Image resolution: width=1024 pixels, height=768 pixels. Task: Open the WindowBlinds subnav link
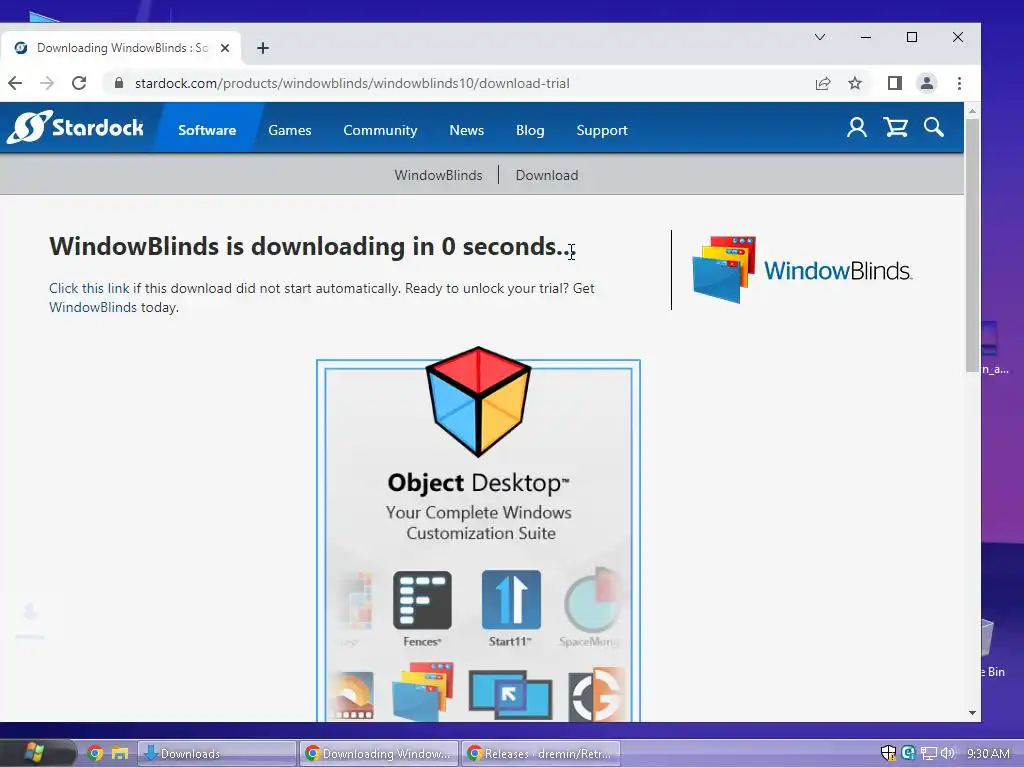click(x=438, y=175)
